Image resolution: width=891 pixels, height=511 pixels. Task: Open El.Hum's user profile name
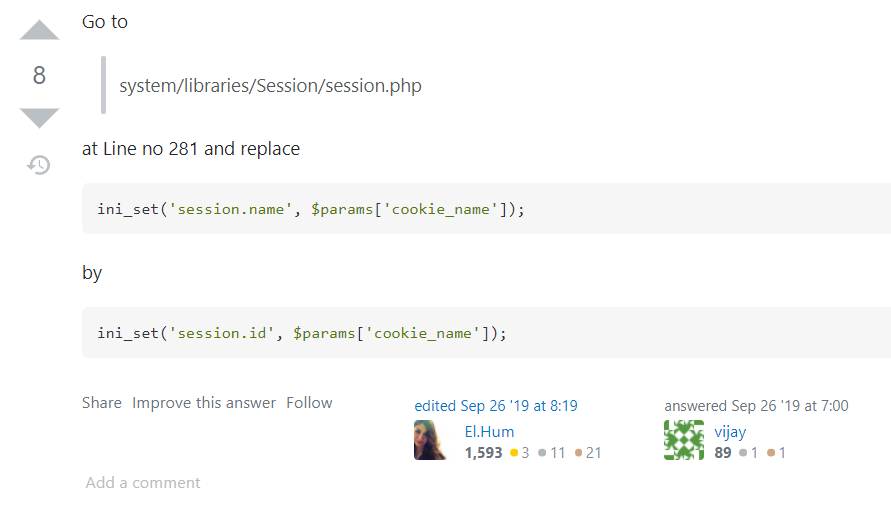click(486, 432)
